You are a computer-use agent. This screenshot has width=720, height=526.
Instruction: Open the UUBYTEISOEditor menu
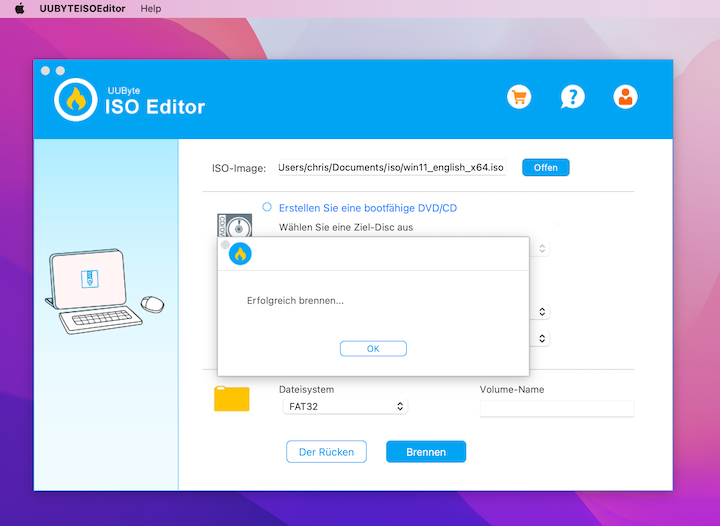point(82,9)
